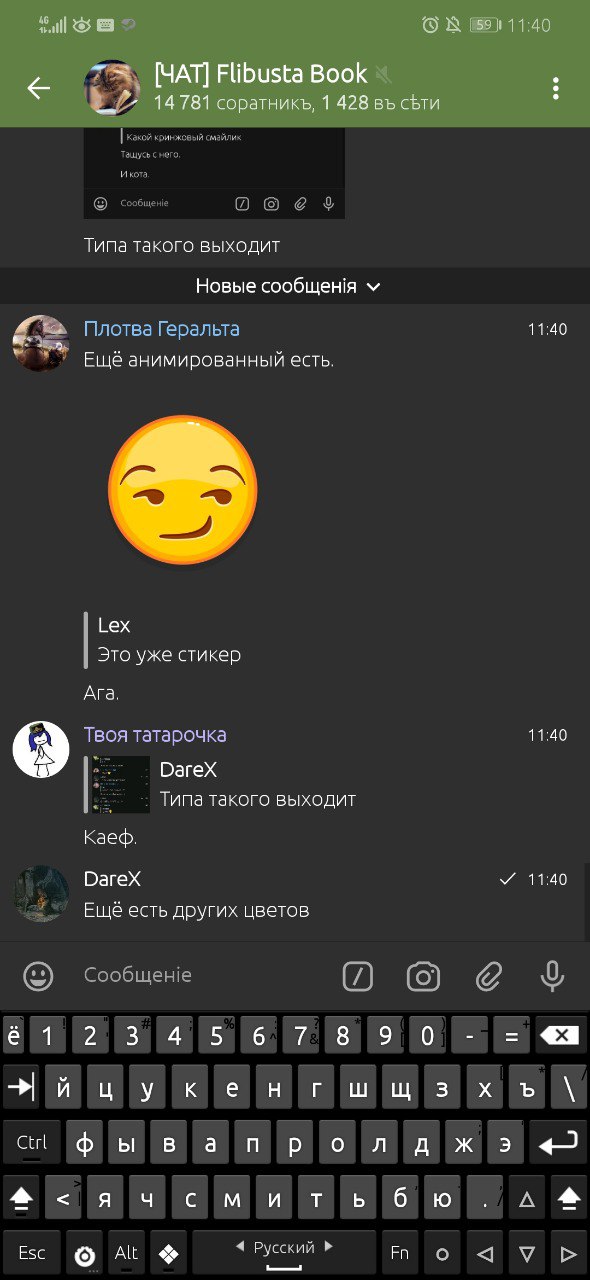Tap the Новые сообщенія down chevron
The width and height of the screenshot is (590, 1280).
[374, 287]
